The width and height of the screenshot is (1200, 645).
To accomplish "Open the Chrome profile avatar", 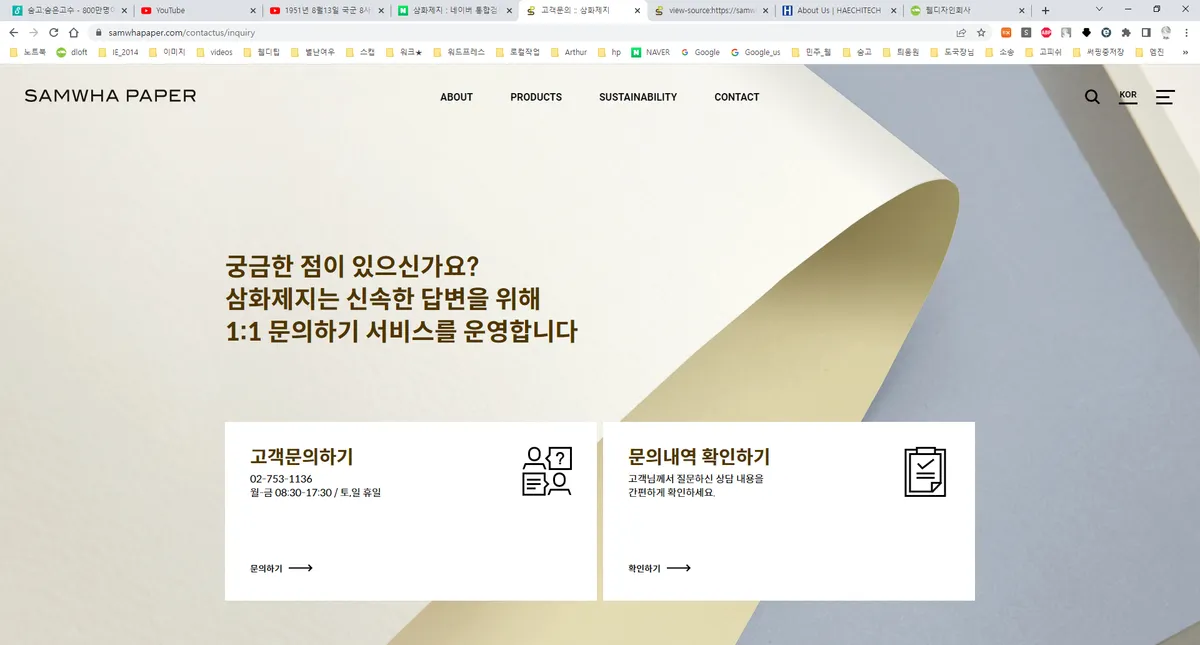I will click(x=1166, y=32).
